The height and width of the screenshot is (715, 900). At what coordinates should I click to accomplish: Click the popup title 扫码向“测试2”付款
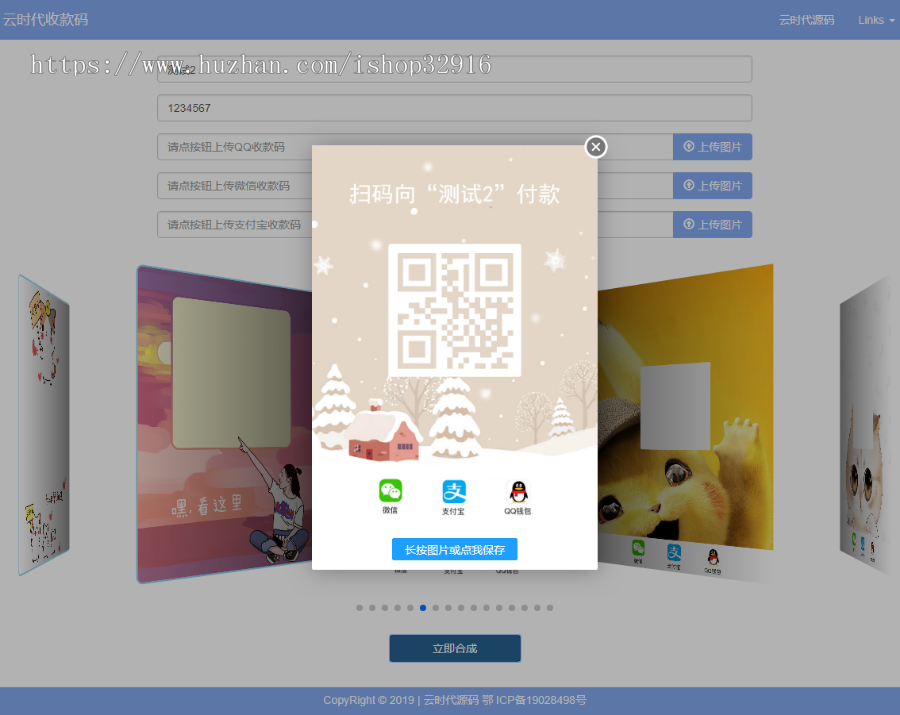click(x=455, y=194)
